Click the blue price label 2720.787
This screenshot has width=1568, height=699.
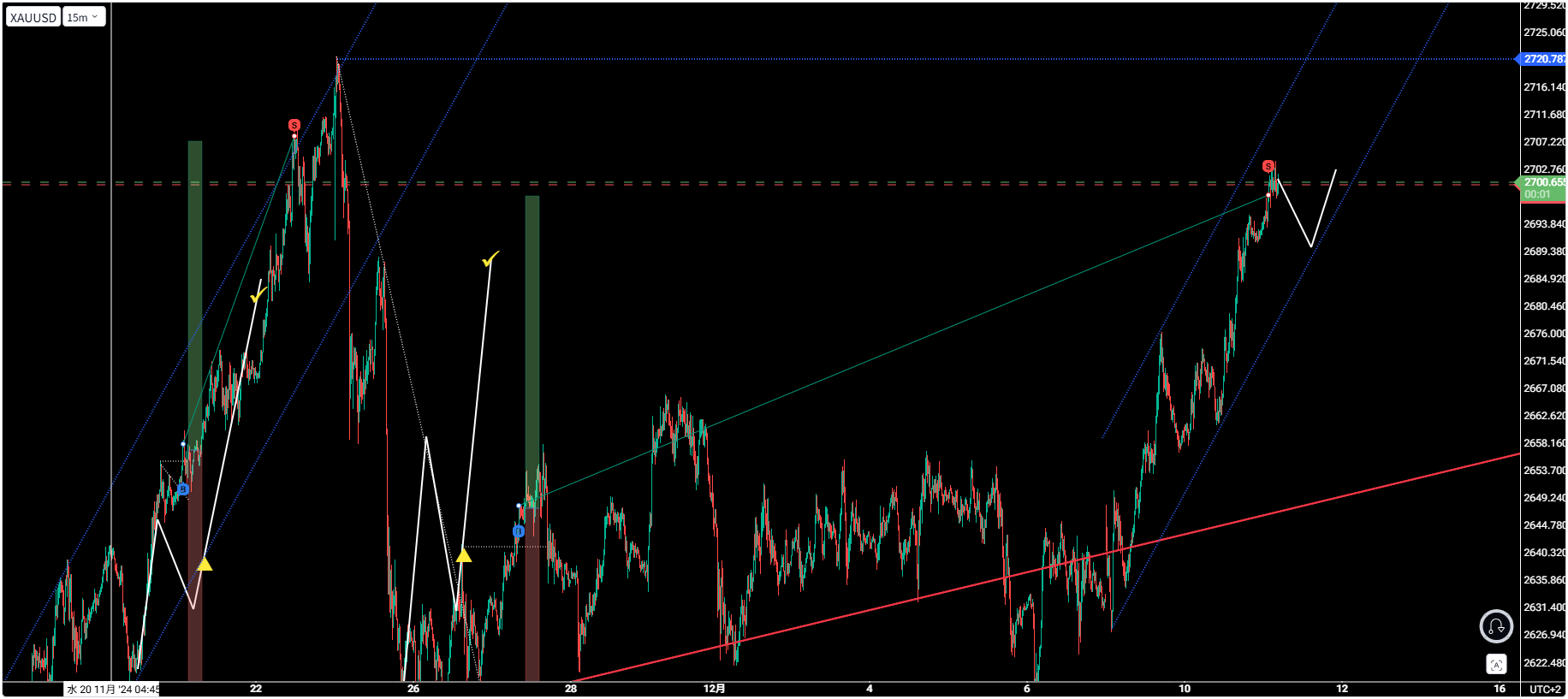tap(1543, 59)
